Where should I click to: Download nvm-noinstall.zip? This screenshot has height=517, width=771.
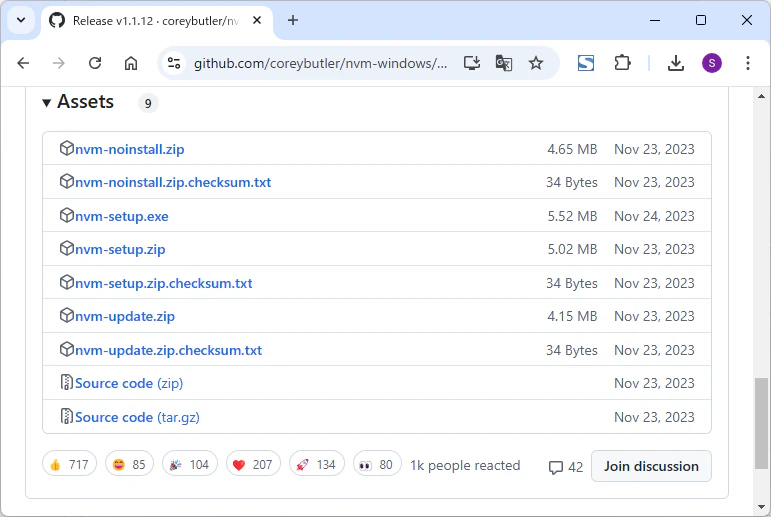click(x=129, y=149)
